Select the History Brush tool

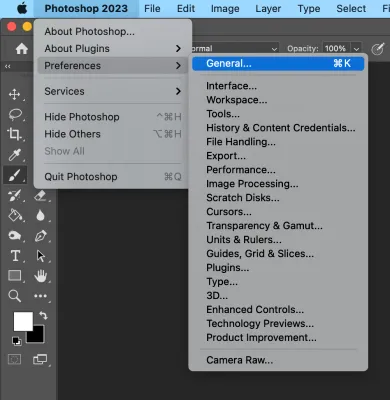[x=14, y=196]
